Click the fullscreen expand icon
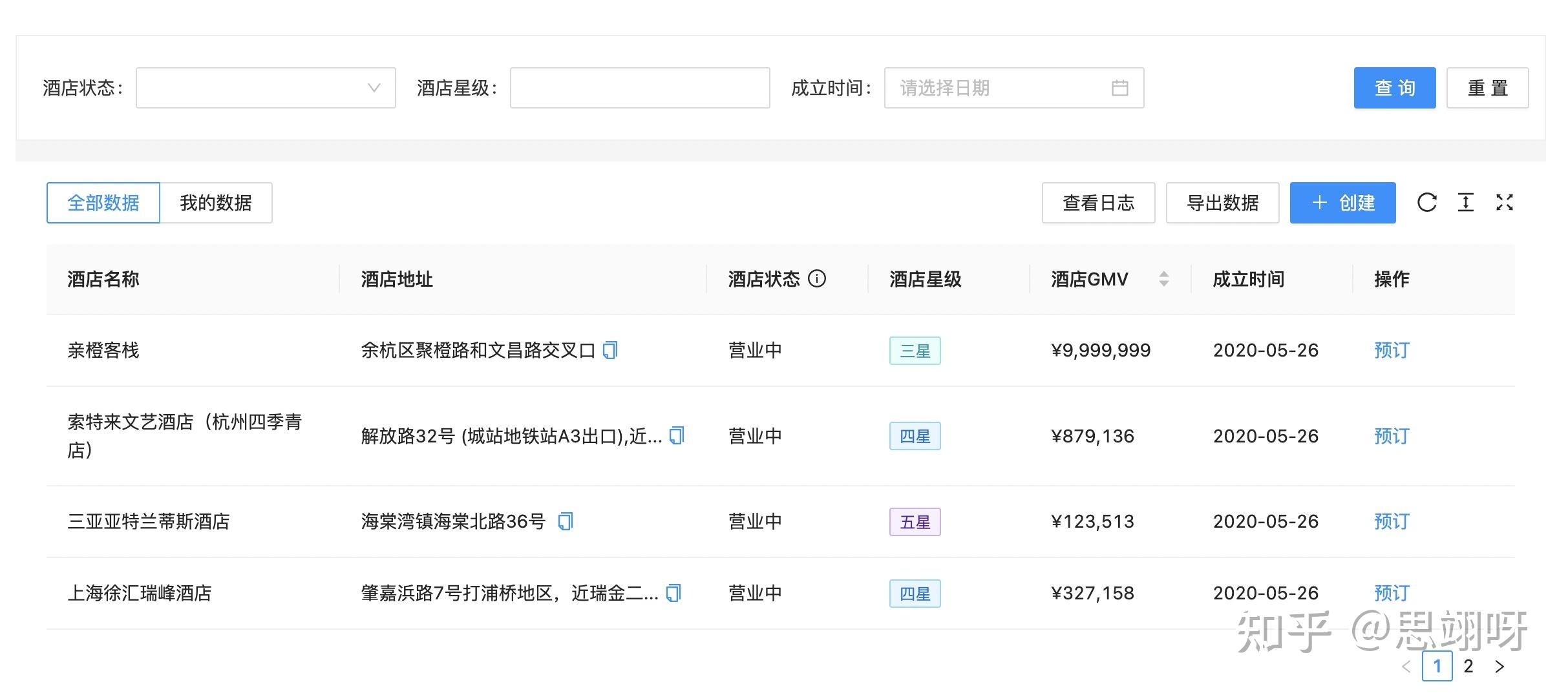Image resolution: width=1568 pixels, height=695 pixels. 1504,203
